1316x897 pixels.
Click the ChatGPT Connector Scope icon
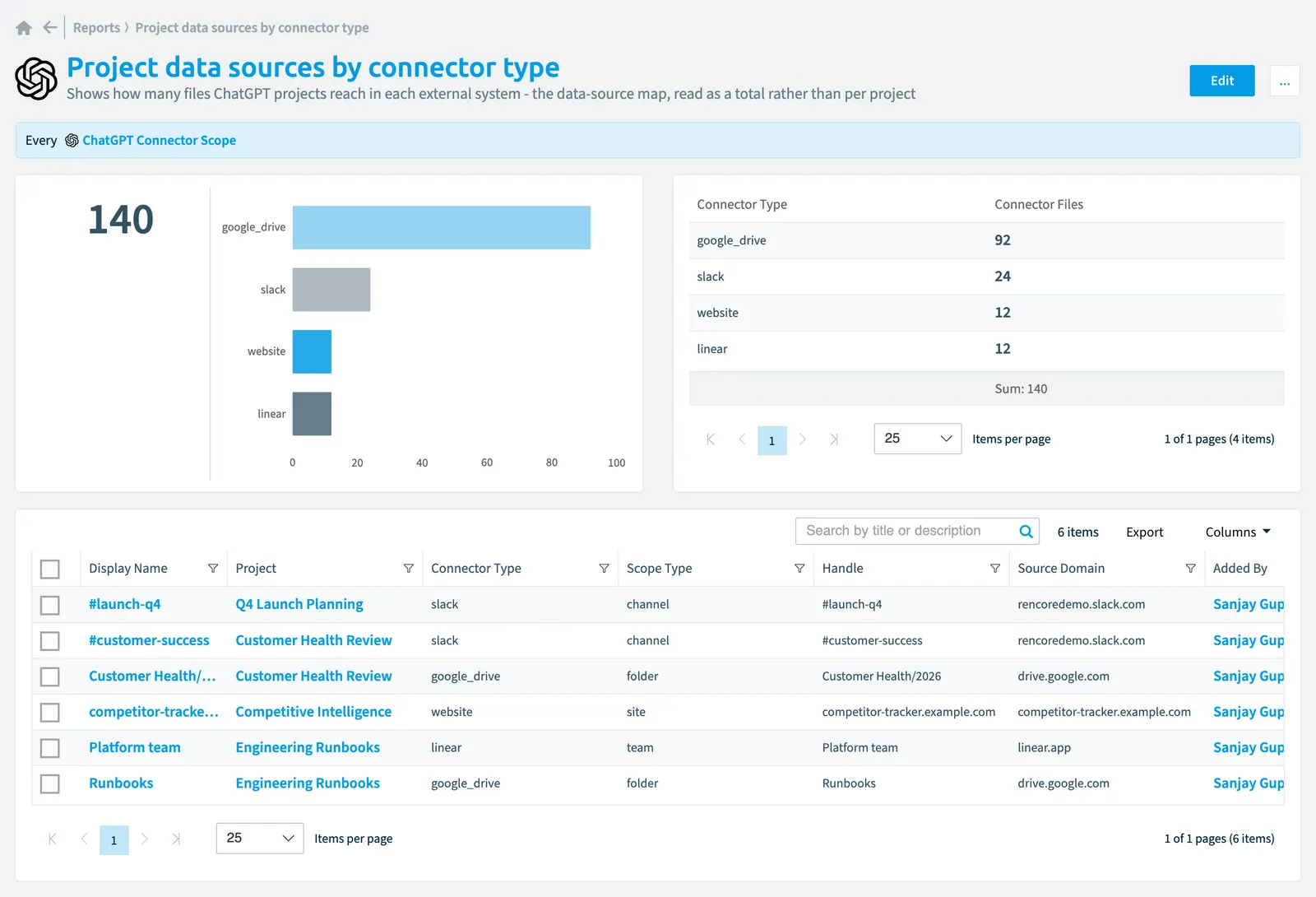click(72, 141)
